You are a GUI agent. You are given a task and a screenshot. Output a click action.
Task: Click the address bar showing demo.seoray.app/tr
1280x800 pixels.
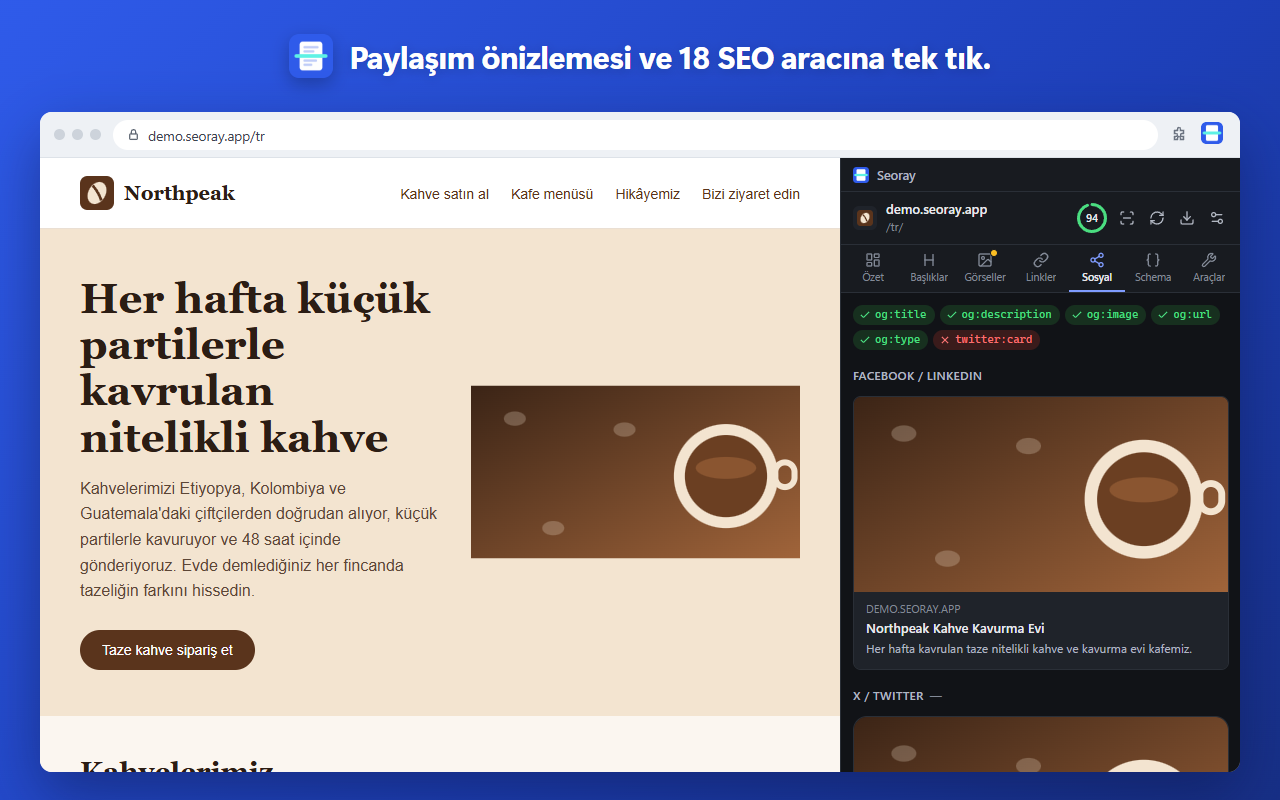click(x=636, y=135)
